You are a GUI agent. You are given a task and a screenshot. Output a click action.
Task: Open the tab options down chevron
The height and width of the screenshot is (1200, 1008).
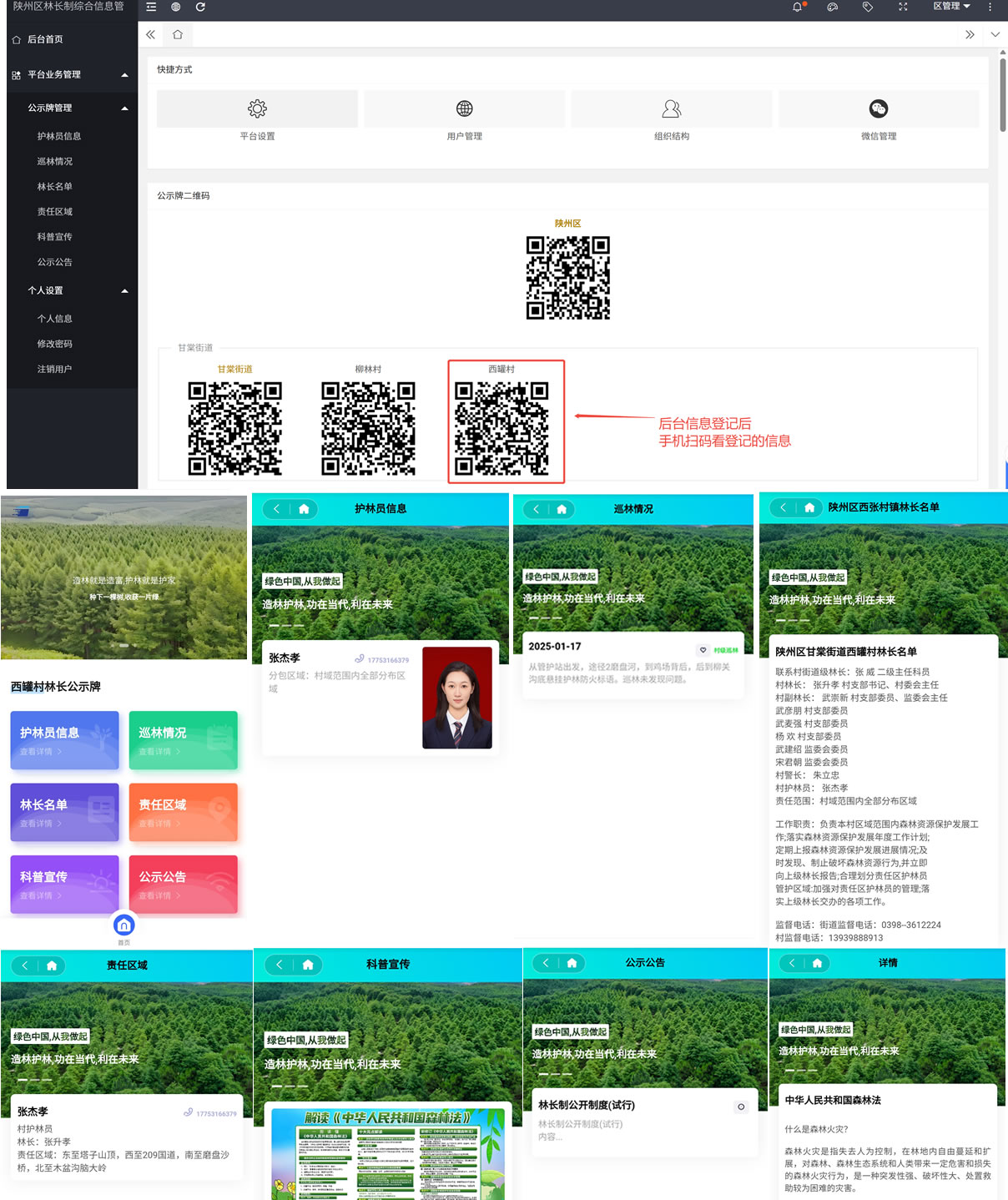click(995, 35)
